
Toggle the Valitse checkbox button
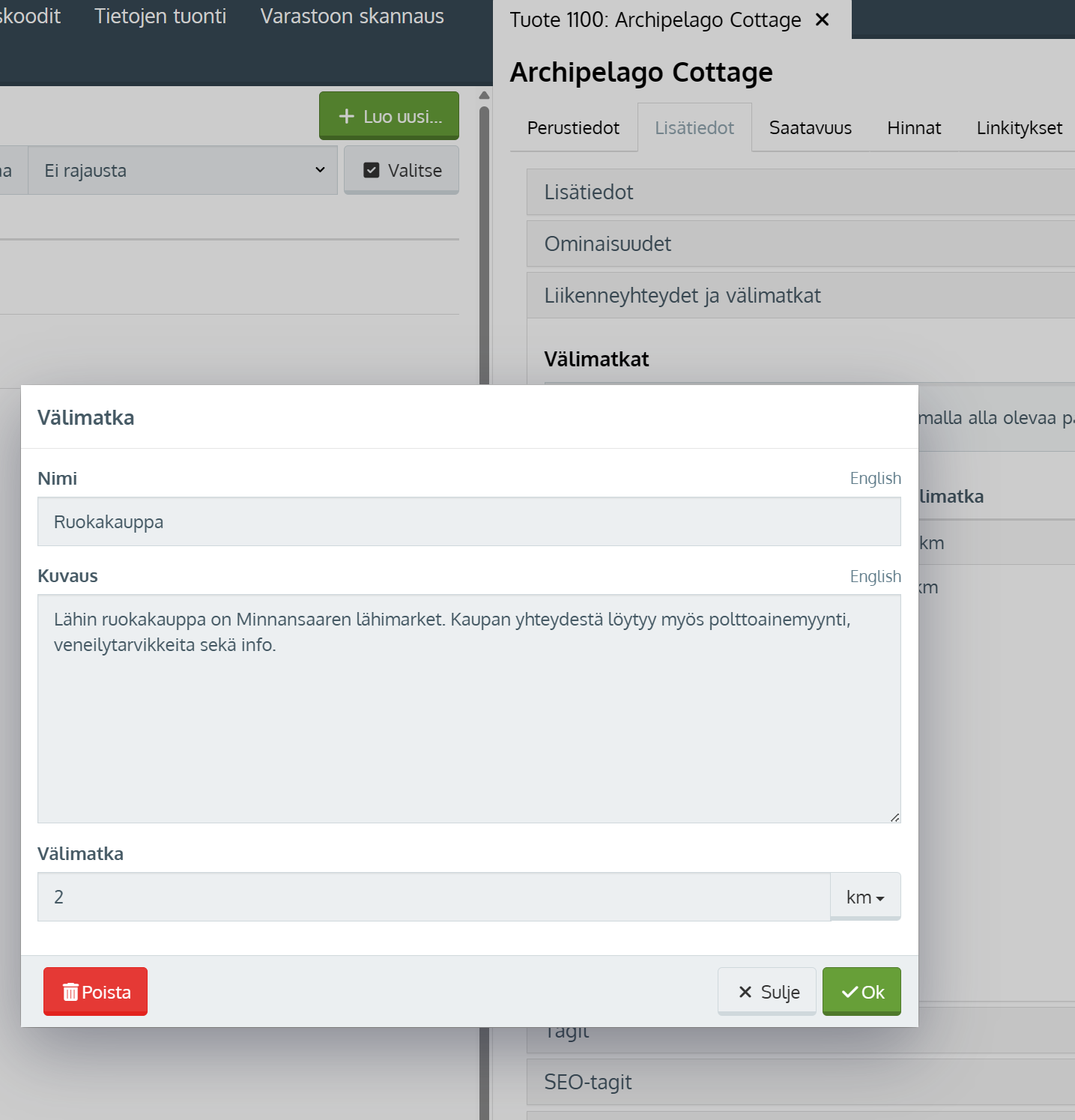point(402,170)
